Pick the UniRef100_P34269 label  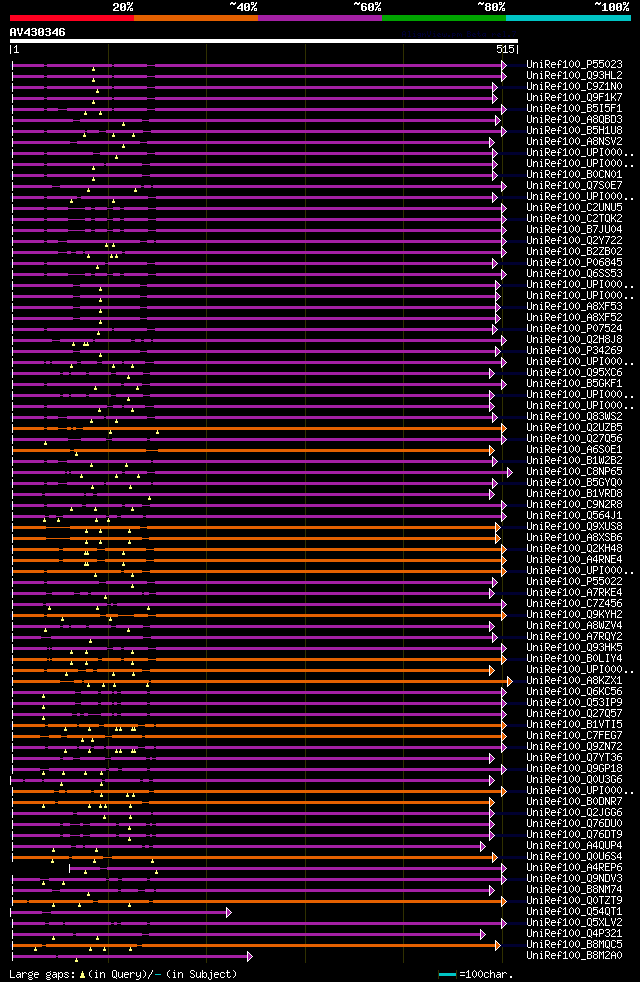pos(574,351)
